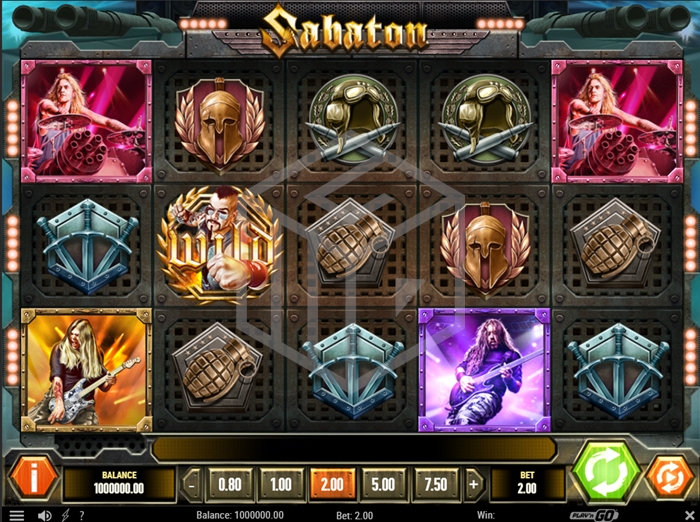Click the orange guitarist symbol
Image resolution: width=700 pixels, height=522 pixels.
pos(87,370)
